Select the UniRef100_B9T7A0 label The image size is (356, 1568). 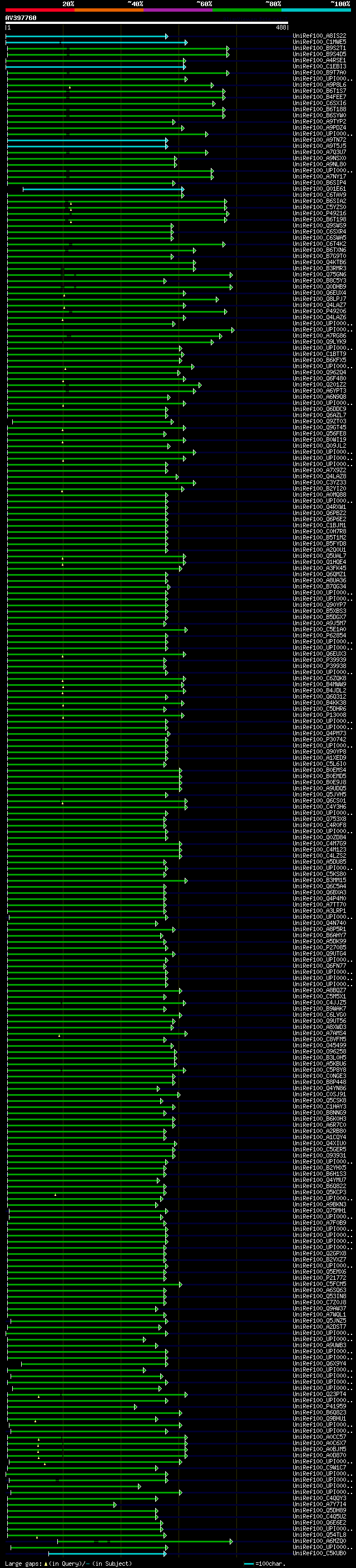[319, 72]
